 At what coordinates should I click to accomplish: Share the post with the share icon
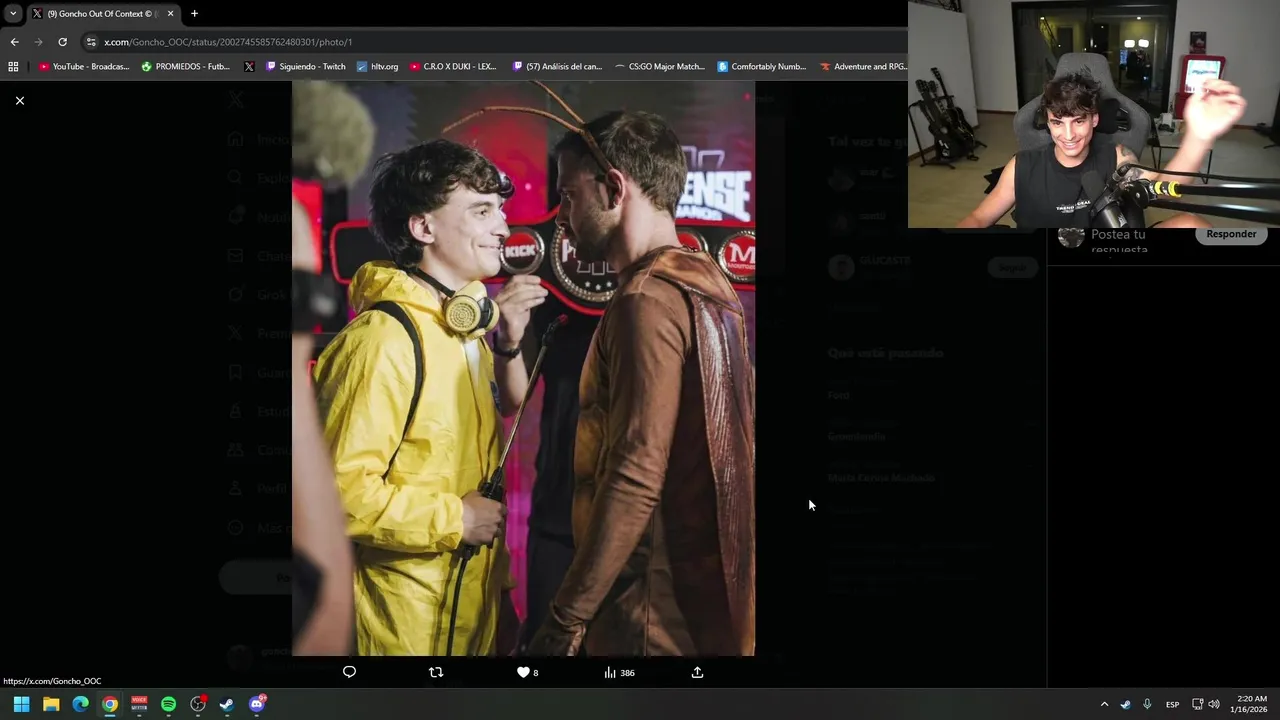697,672
